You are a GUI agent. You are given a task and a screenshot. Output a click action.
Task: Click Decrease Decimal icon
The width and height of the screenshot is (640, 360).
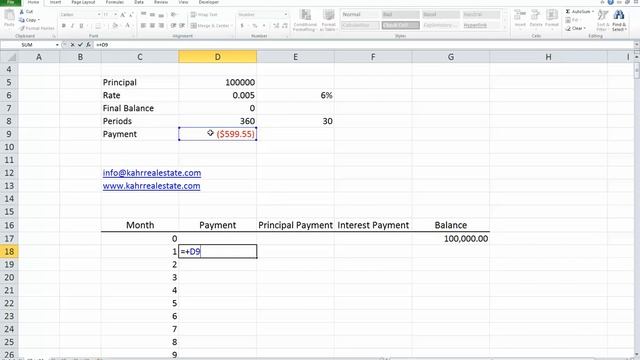pos(284,26)
